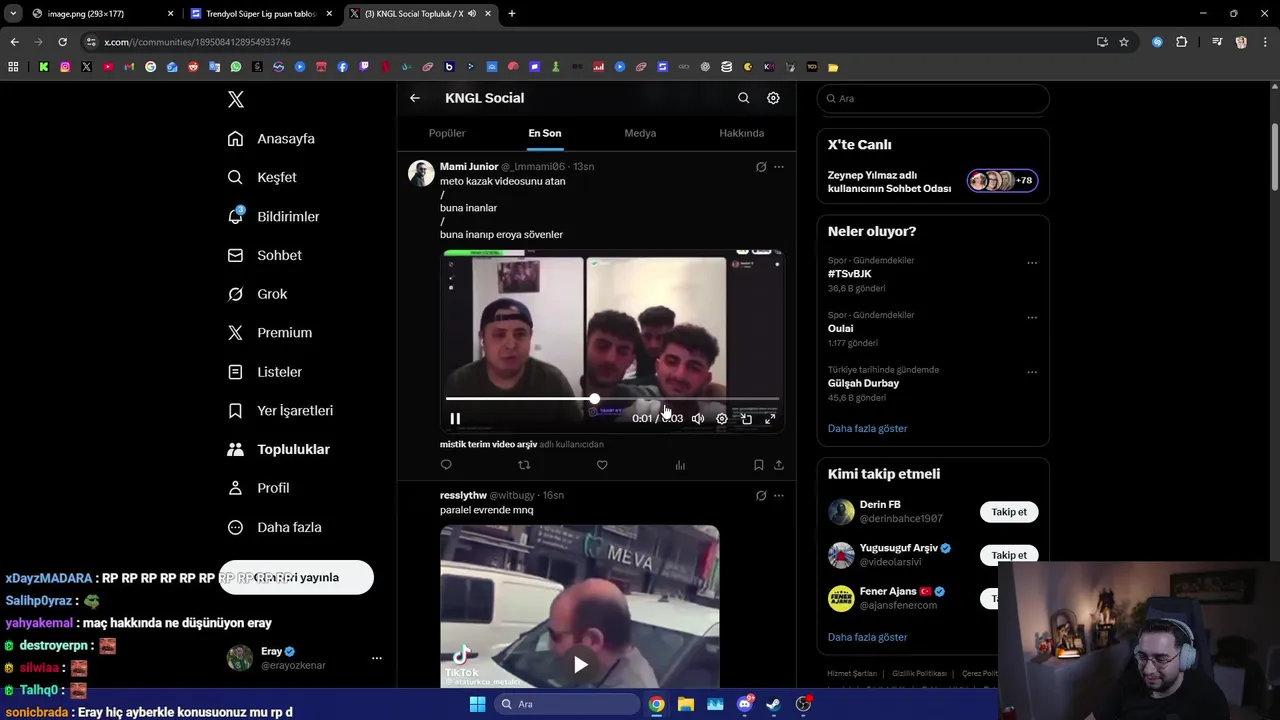
Task: Enter fullscreen on the video
Action: [x=770, y=419]
